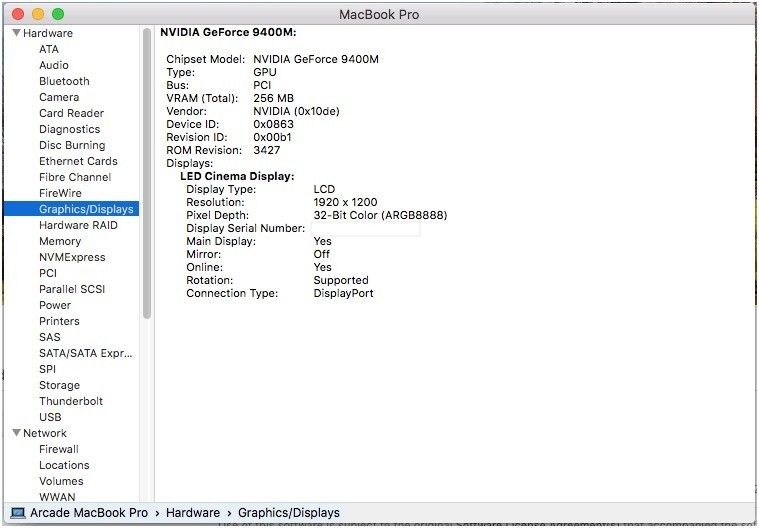Select Wi-Fi WWAN entry under Network
The image size is (759, 528).
point(57,497)
